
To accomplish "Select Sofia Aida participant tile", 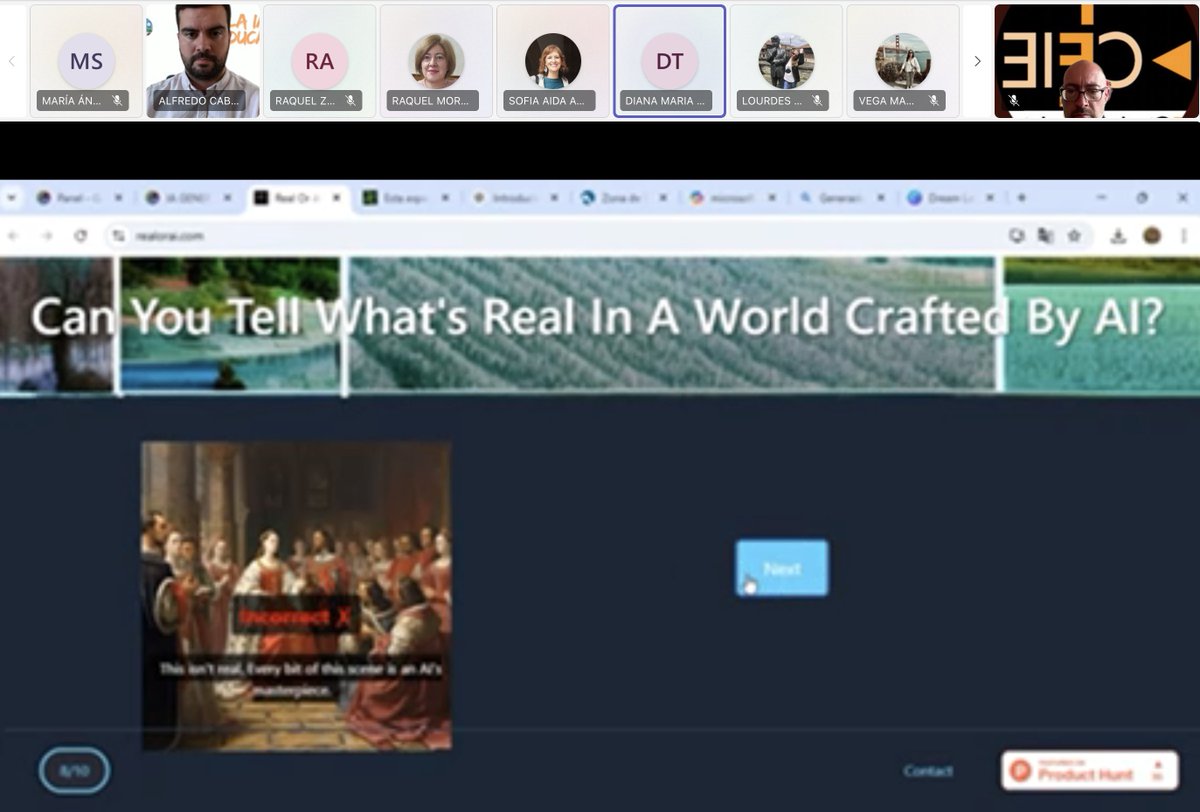I will 553,61.
